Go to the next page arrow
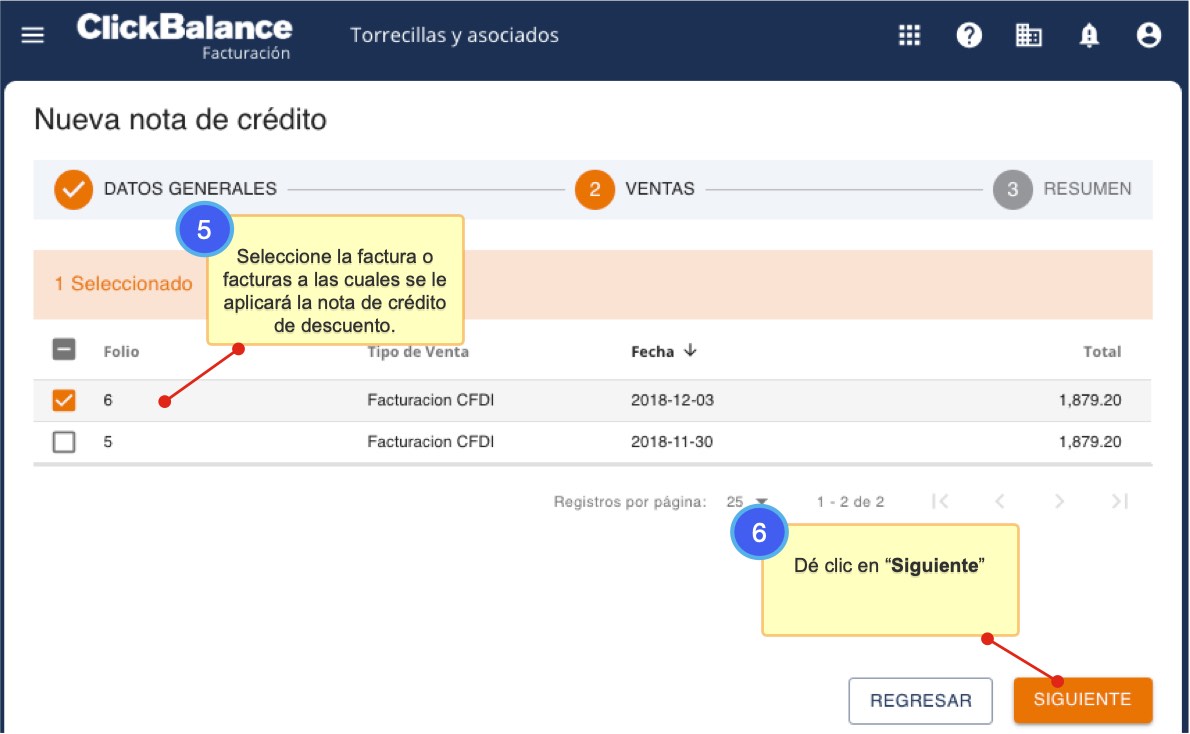The height and width of the screenshot is (734, 1190). point(1059,501)
